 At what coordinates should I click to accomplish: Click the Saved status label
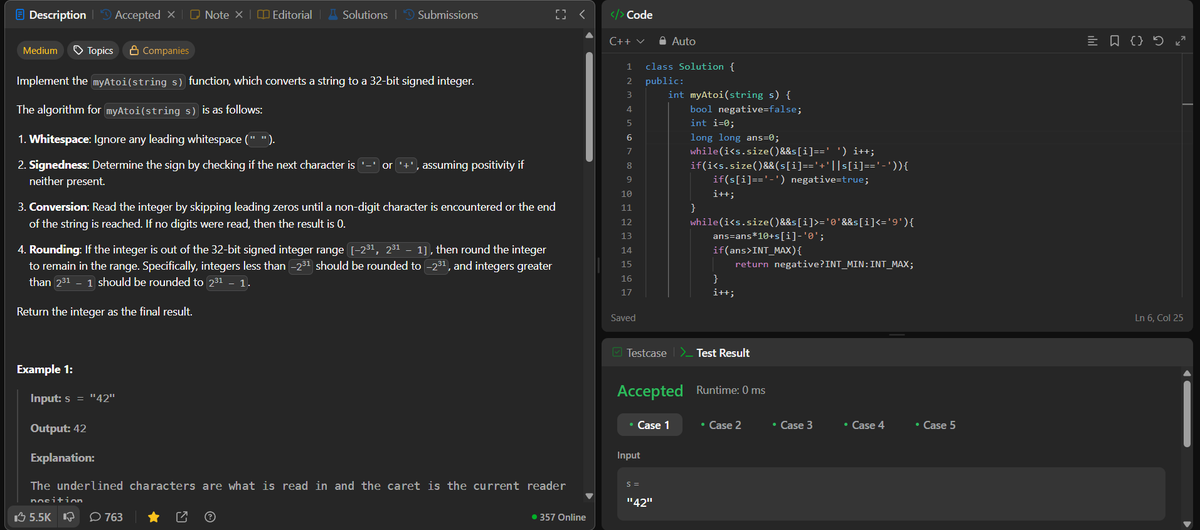coord(623,317)
